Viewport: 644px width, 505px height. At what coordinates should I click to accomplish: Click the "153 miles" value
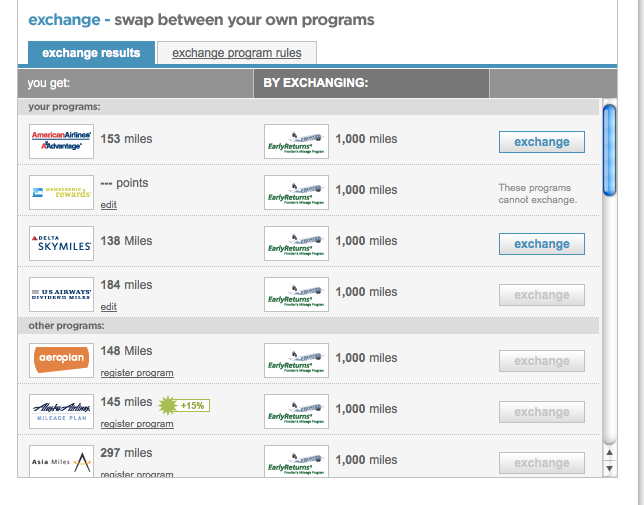coord(126,139)
